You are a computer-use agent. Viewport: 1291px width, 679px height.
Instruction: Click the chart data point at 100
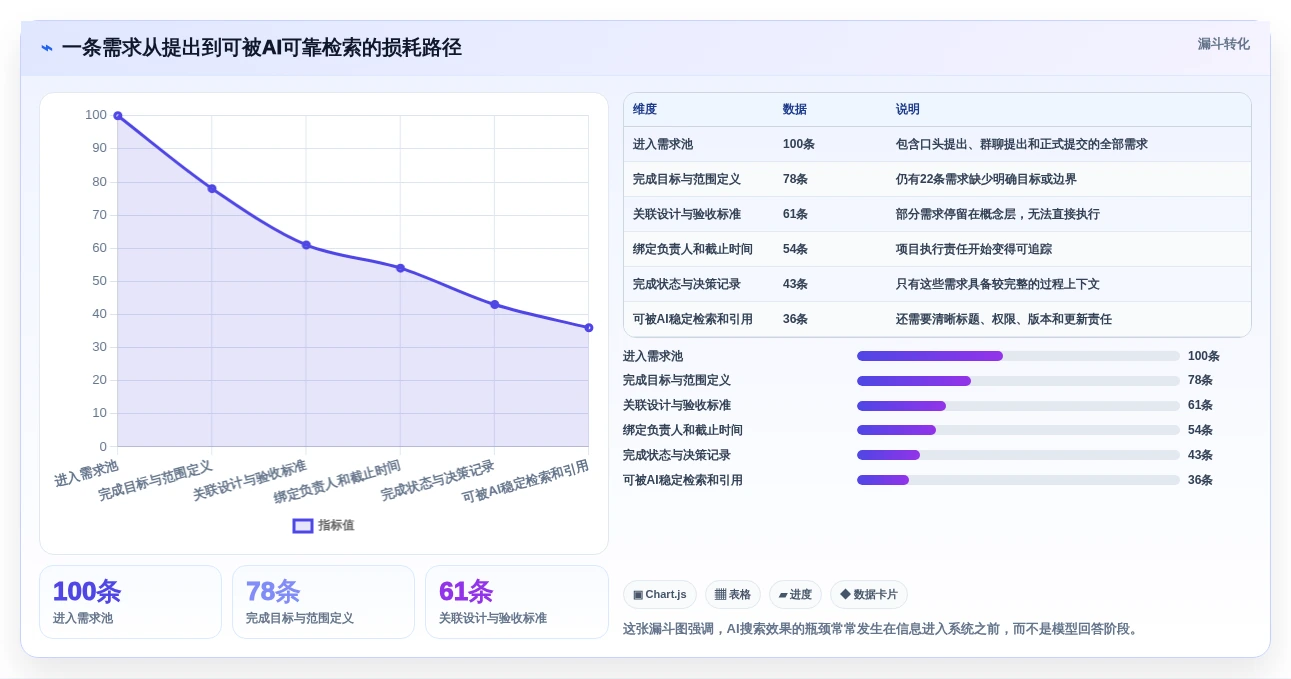pos(117,116)
